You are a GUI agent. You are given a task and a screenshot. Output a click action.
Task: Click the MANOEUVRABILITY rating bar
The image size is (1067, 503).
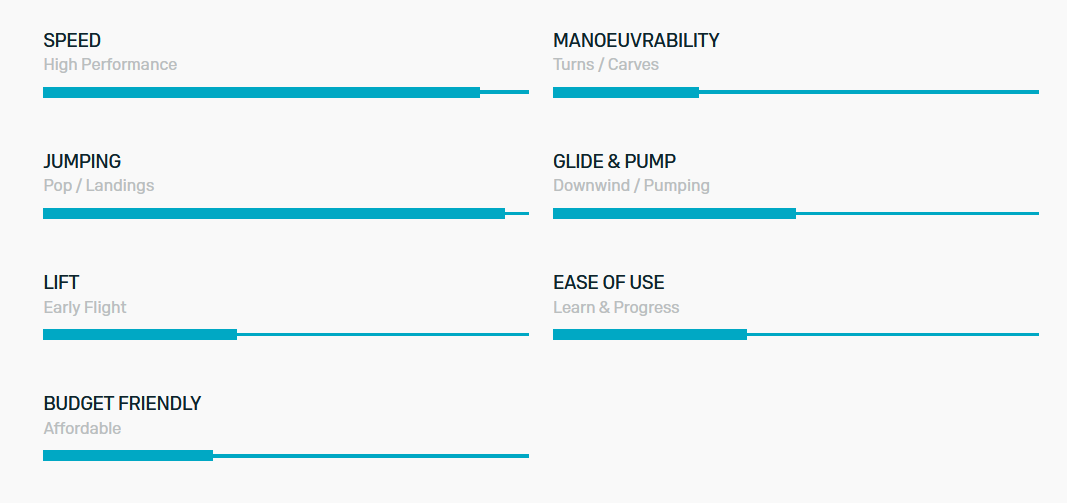(x=795, y=93)
